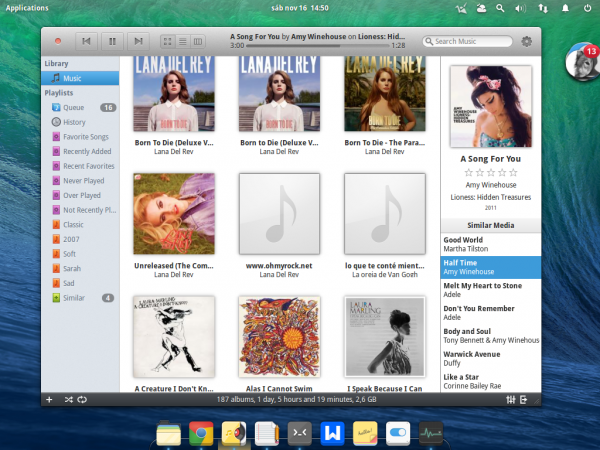Select Half Time by Amy Winehouse
This screenshot has width=600, height=450.
click(x=491, y=267)
